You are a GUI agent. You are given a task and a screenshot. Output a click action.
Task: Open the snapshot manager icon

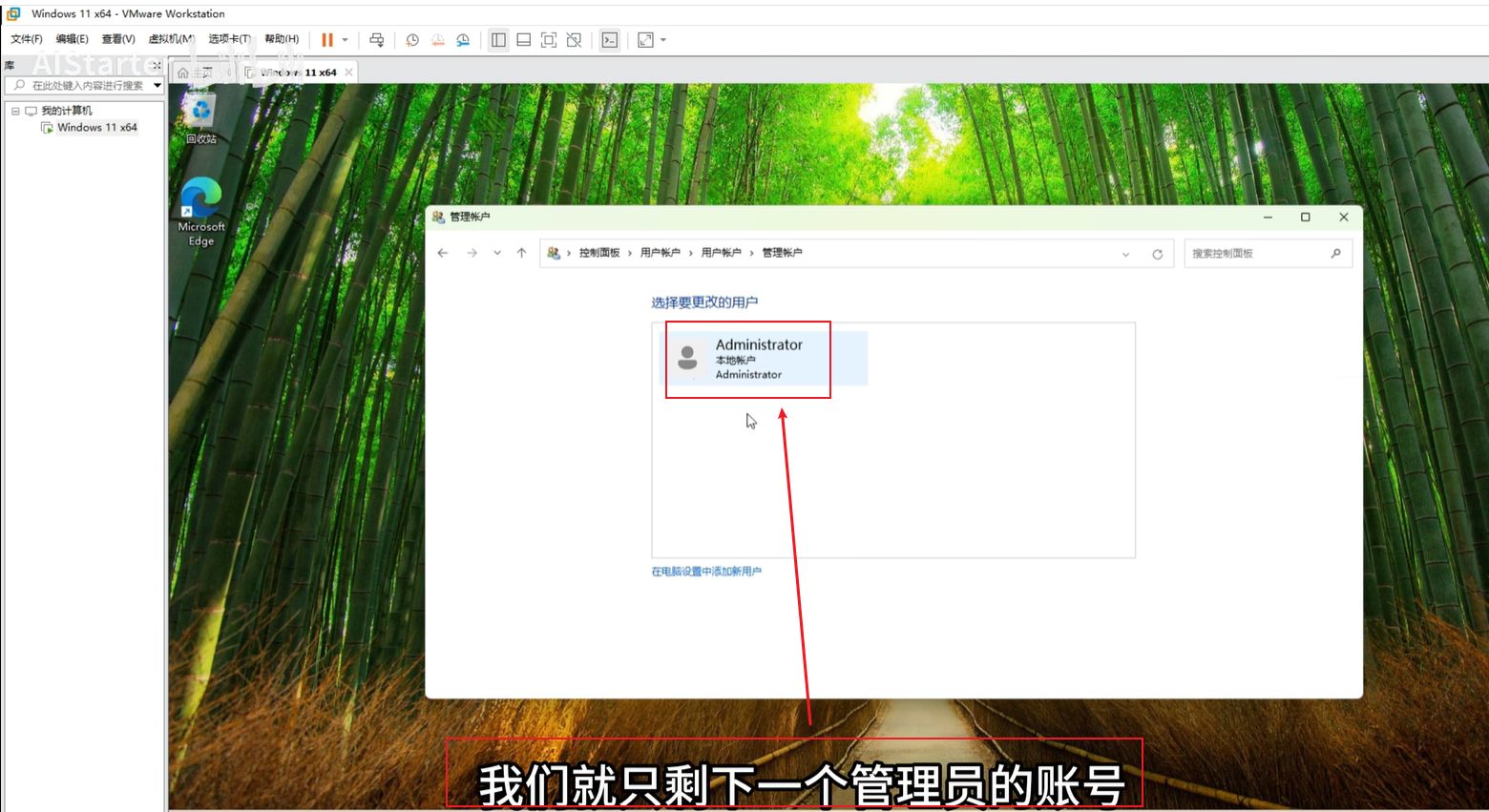[x=463, y=40]
